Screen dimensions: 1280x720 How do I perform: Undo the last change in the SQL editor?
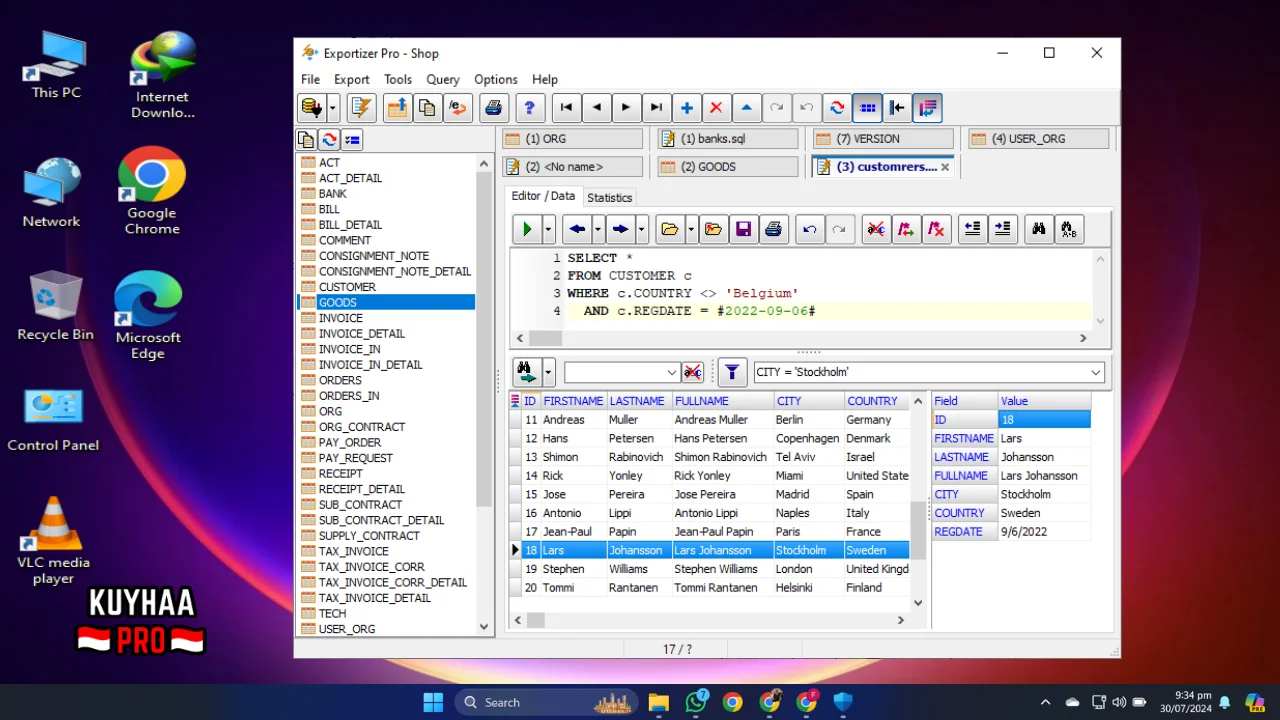point(810,229)
